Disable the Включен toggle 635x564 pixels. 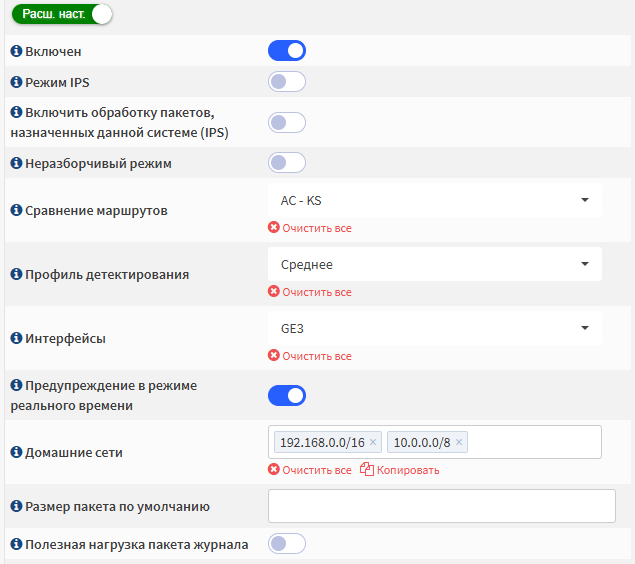[287, 51]
